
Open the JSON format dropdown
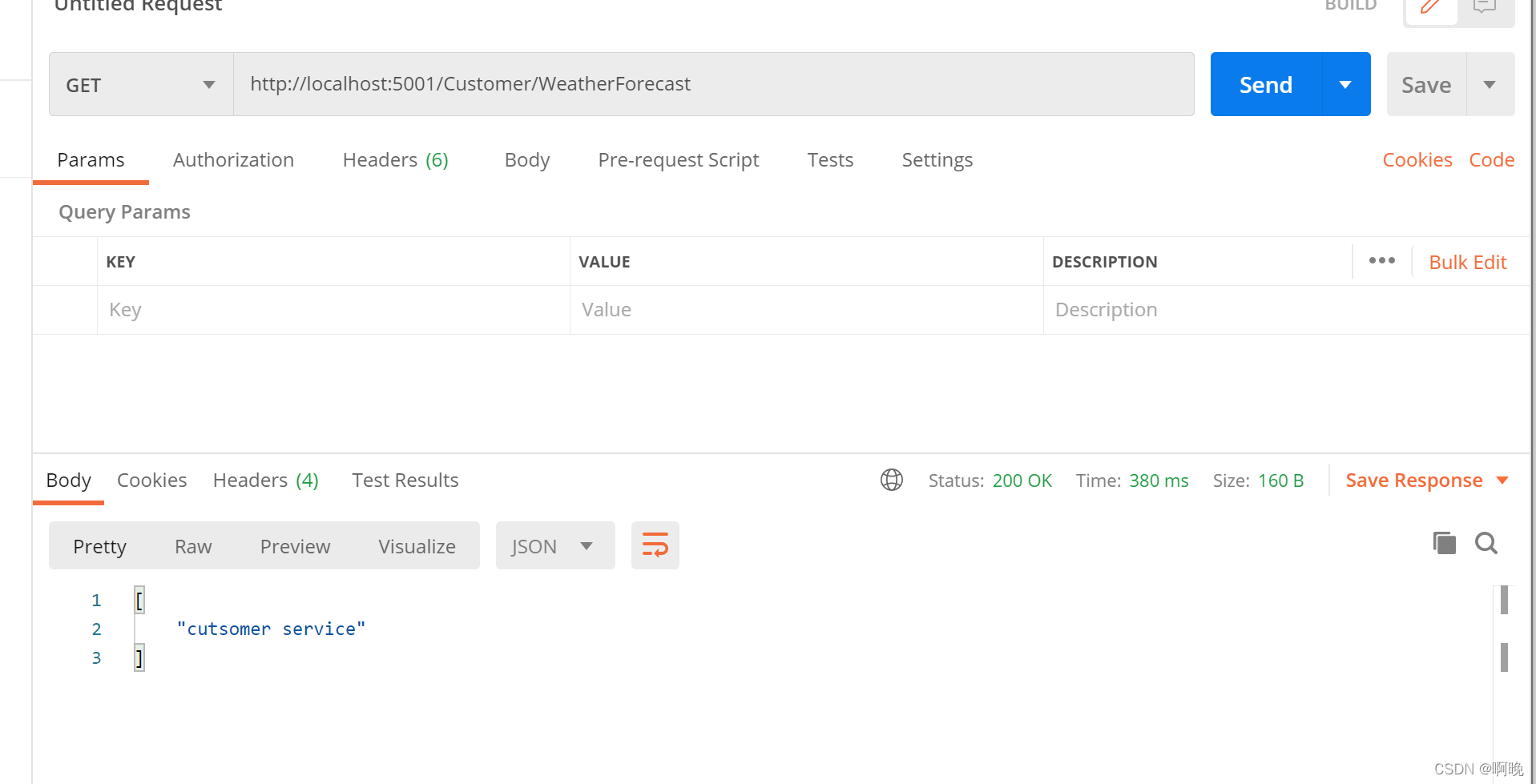tap(554, 545)
